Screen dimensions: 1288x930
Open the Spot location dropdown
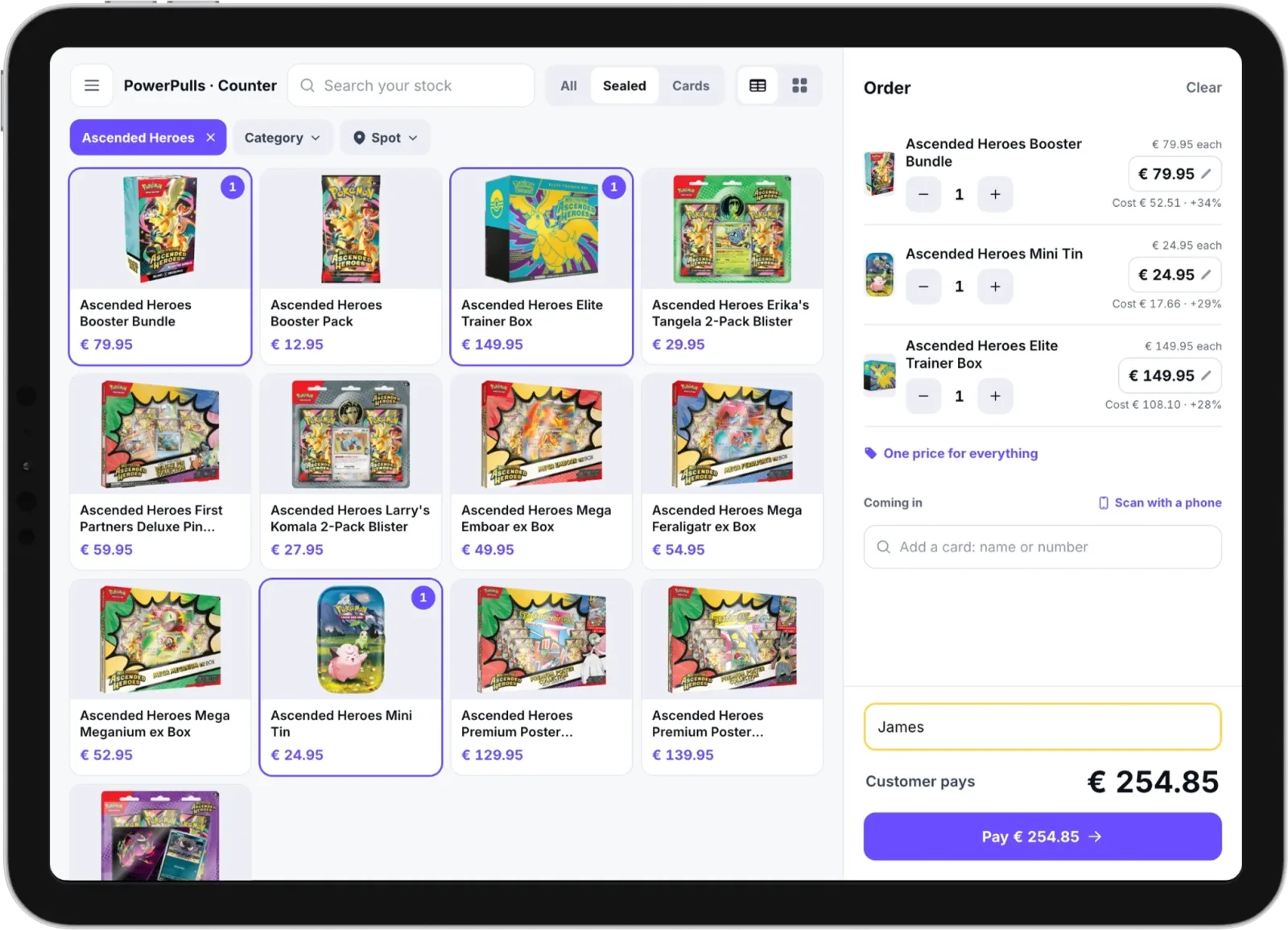click(x=385, y=138)
